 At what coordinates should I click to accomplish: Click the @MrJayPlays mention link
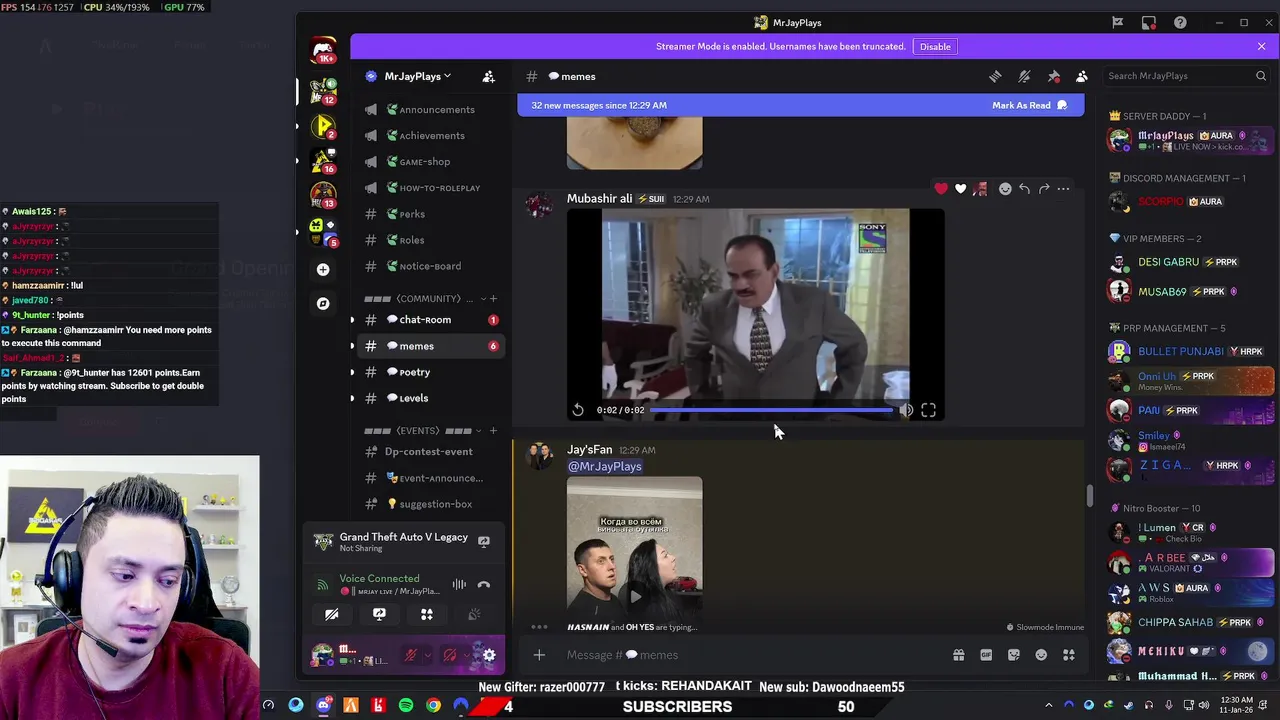click(605, 466)
